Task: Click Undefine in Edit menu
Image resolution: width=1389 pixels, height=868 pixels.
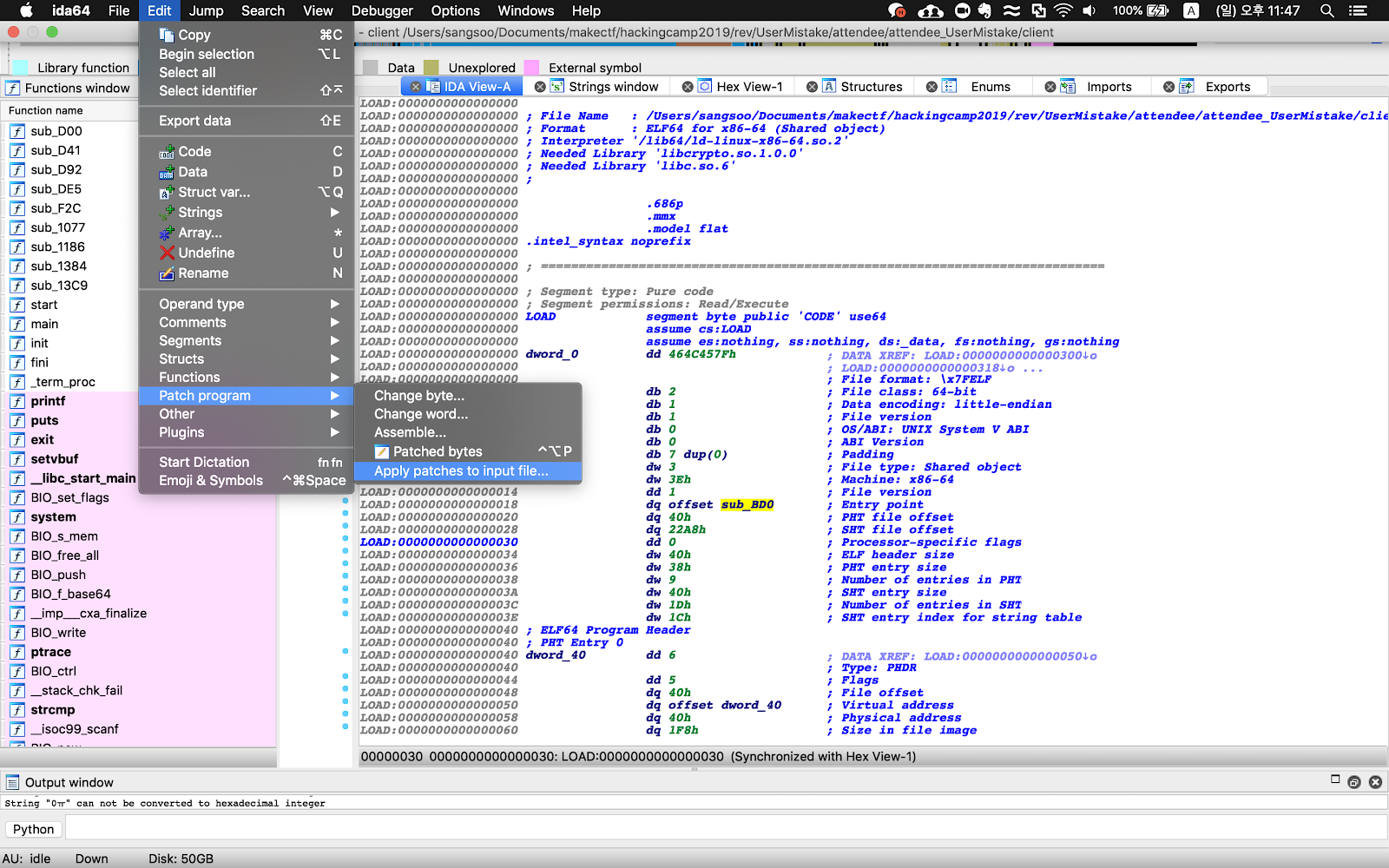Action: [247, 253]
